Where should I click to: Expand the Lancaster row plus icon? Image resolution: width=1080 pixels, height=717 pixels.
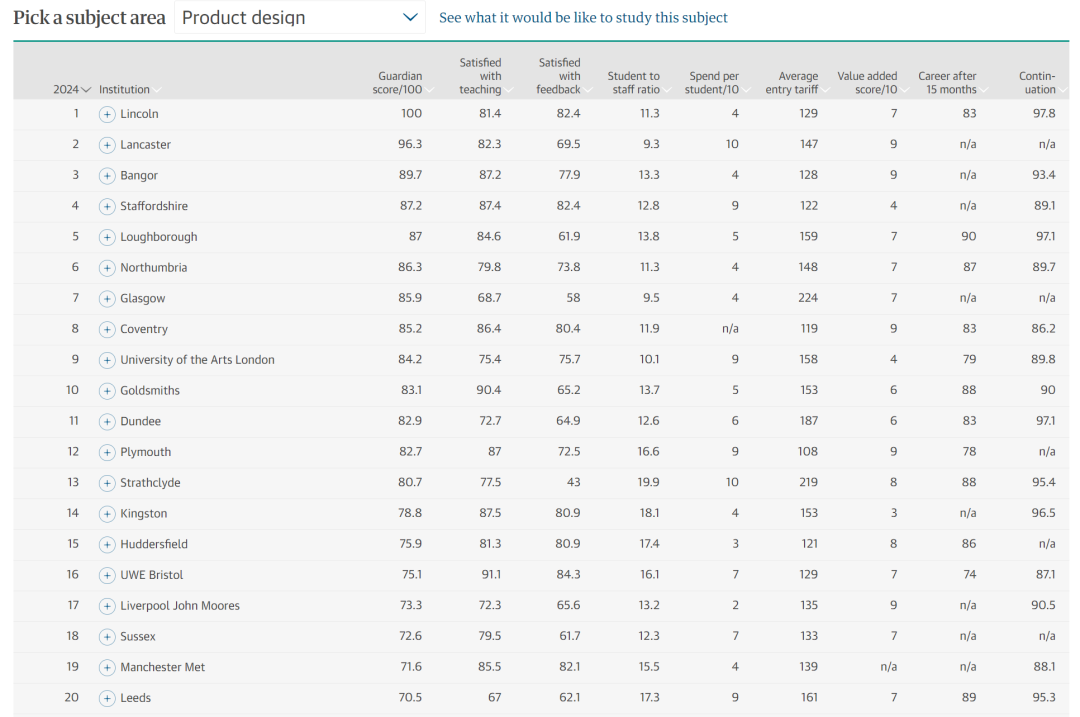[107, 145]
